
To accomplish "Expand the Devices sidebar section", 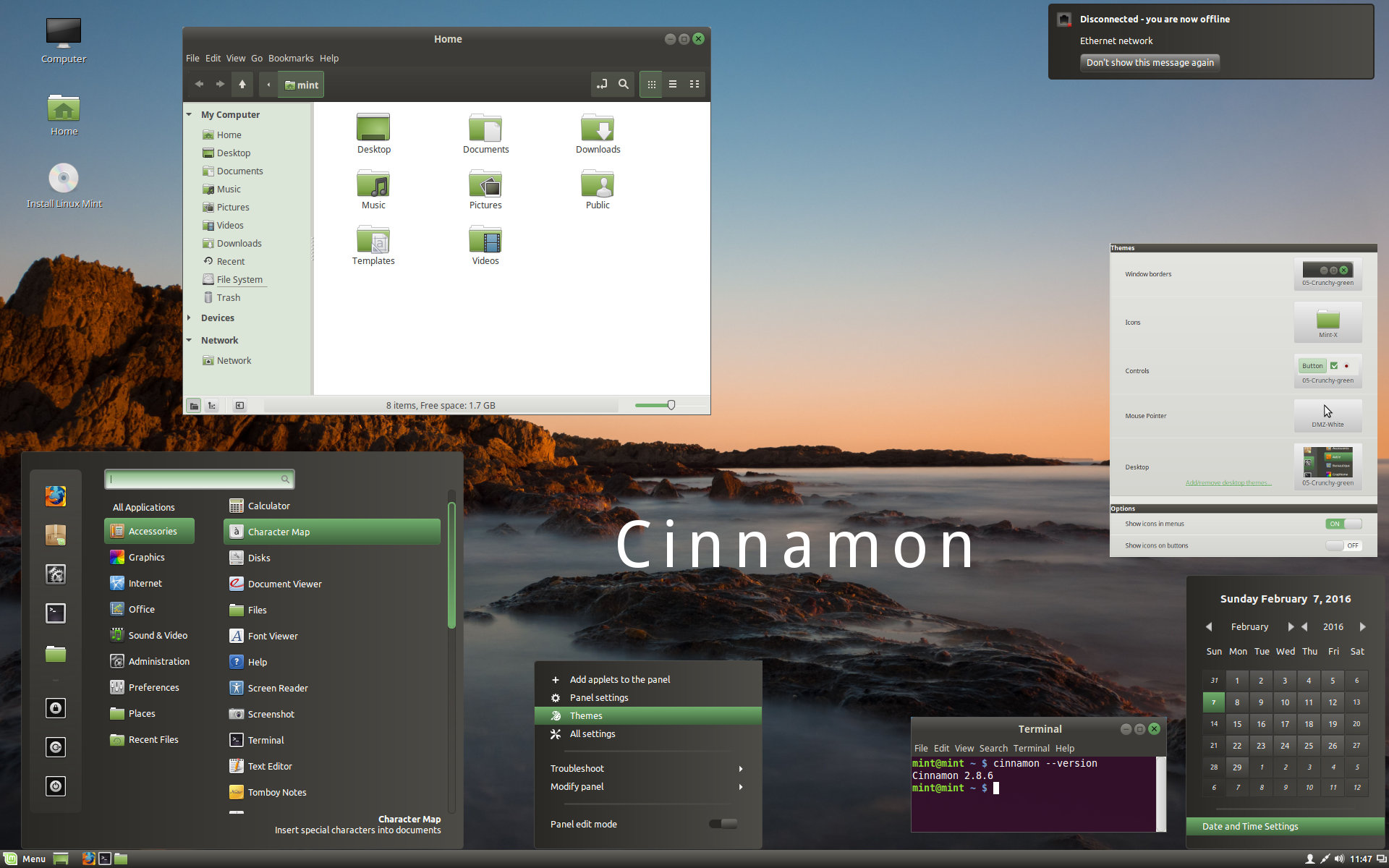I will [x=190, y=318].
